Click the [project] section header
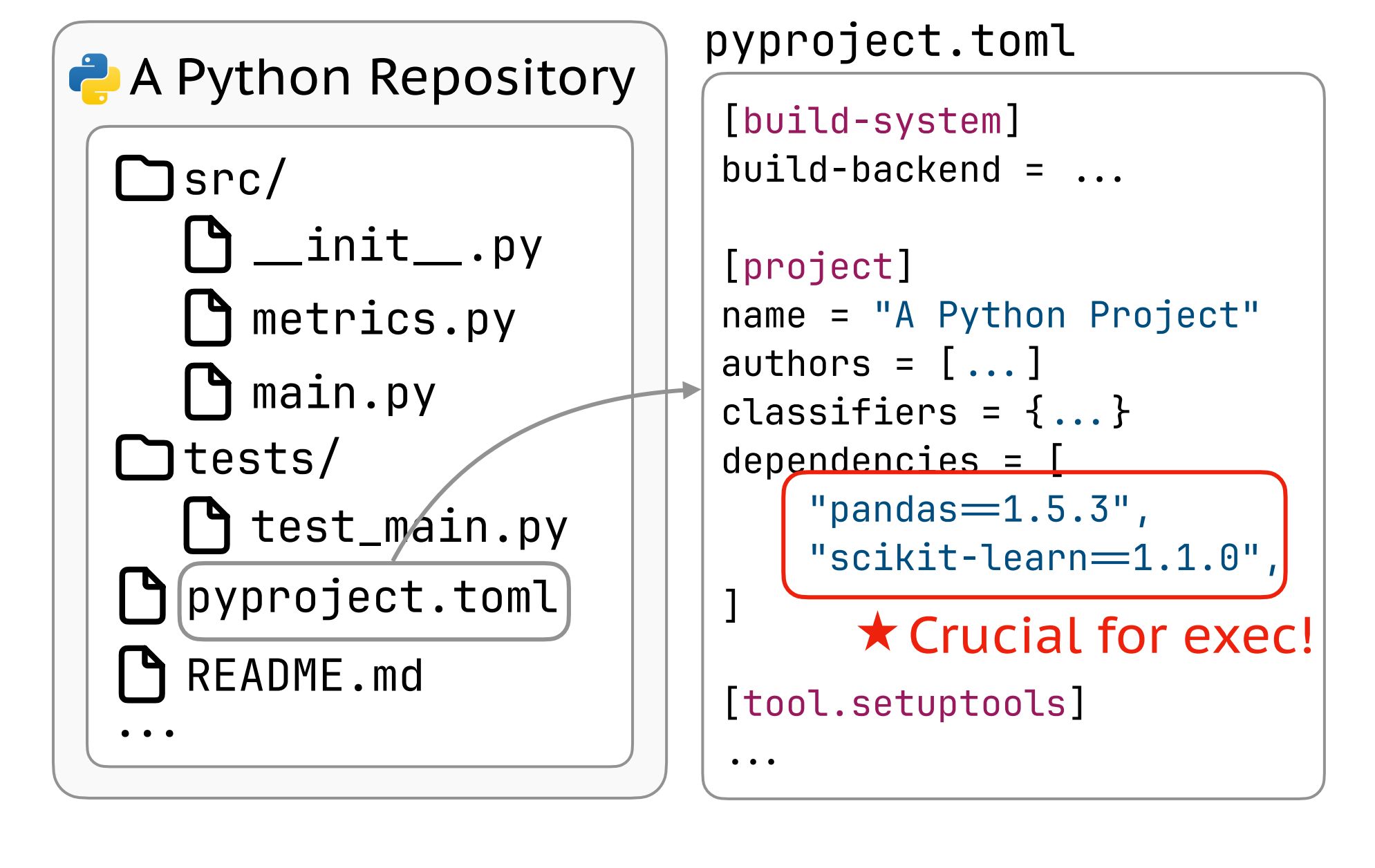 point(817,267)
